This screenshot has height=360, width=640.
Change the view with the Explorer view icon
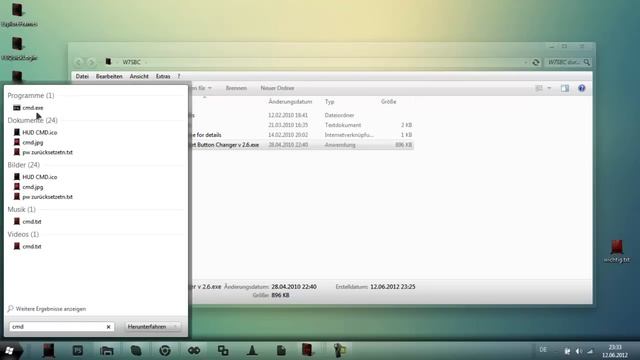[x=539, y=88]
